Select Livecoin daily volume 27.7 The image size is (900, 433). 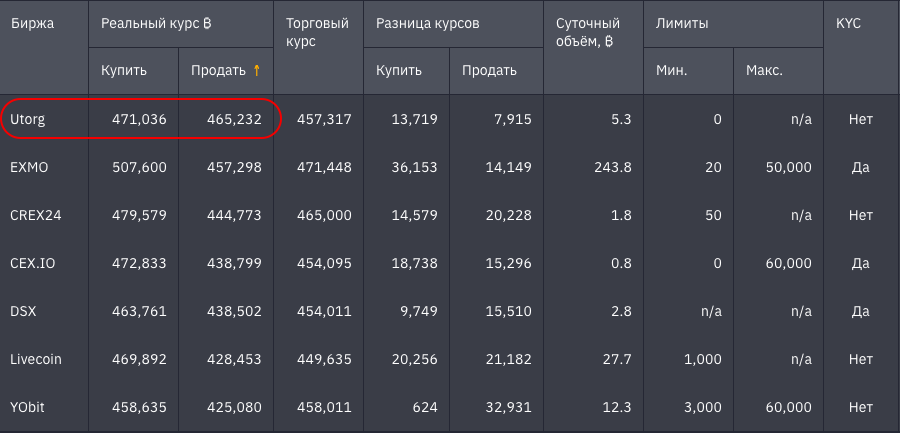(x=618, y=359)
